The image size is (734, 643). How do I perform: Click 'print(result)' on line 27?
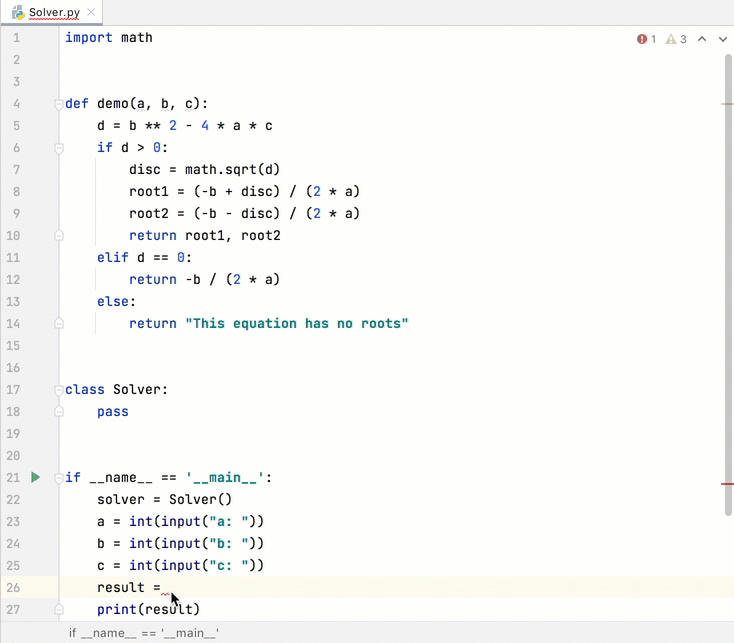[x=148, y=609]
